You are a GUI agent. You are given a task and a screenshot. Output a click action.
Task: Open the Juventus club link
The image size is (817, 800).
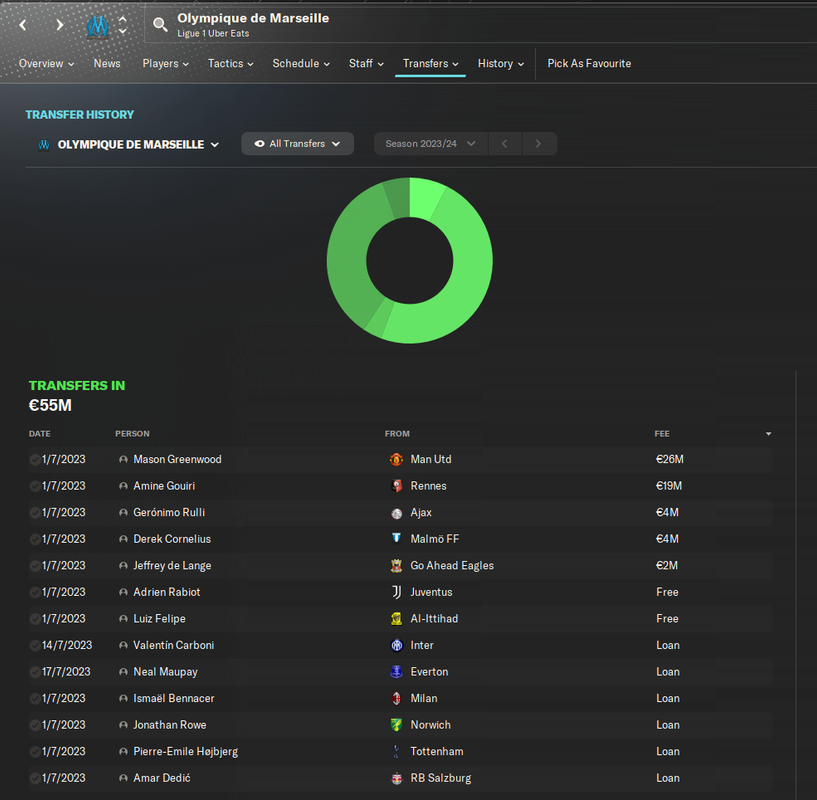point(431,592)
